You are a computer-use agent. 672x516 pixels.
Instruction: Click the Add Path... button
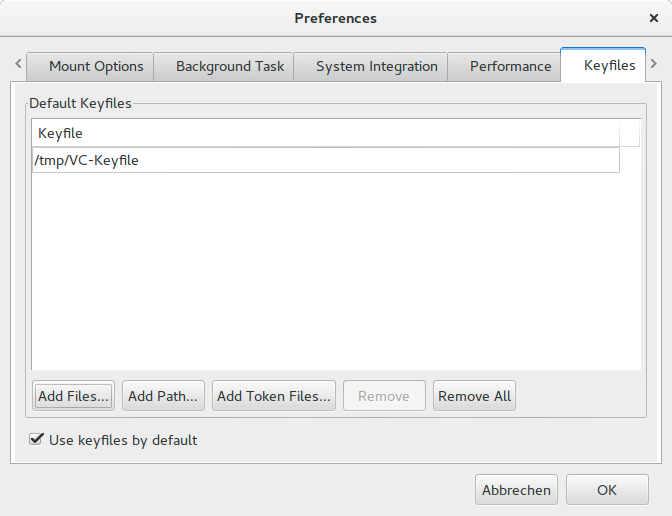point(163,396)
